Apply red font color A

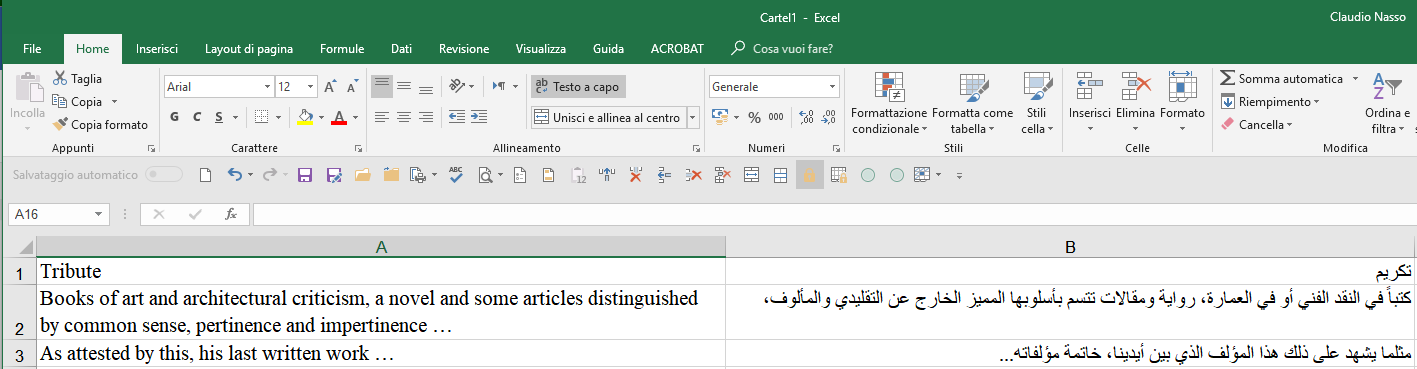(338, 117)
